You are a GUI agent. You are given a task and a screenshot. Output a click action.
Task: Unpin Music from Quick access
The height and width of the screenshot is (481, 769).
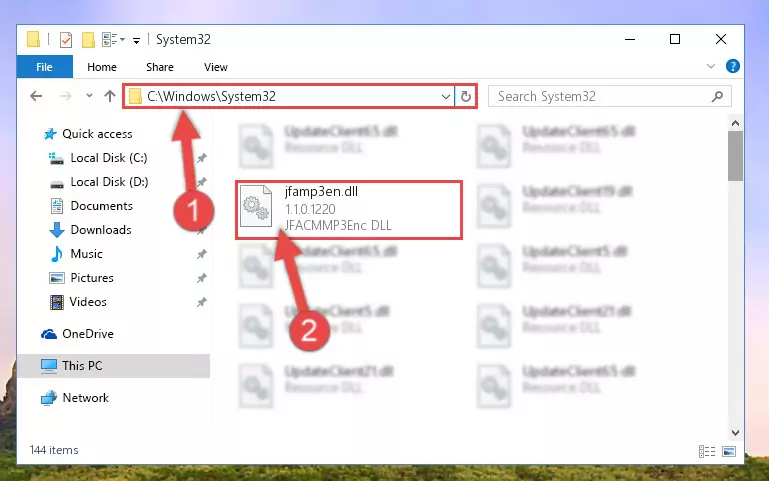coord(202,254)
